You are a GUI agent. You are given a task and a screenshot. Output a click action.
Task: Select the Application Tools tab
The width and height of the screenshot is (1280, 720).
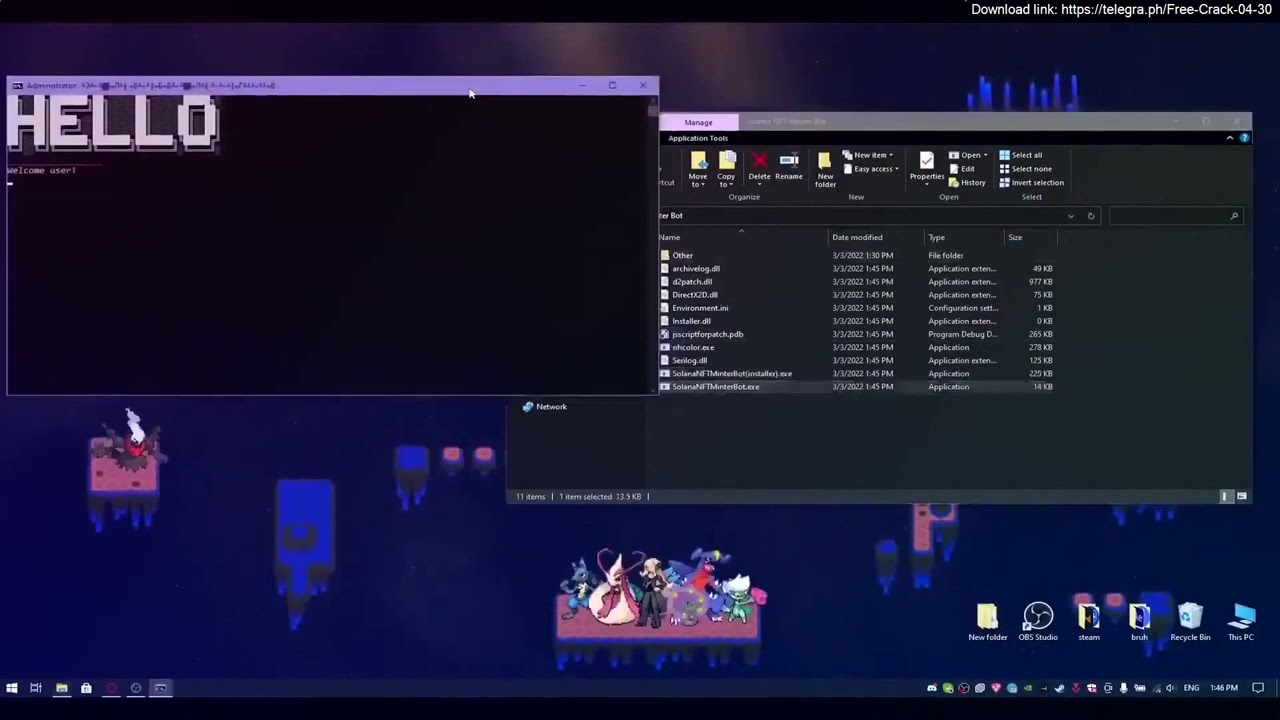(x=698, y=138)
